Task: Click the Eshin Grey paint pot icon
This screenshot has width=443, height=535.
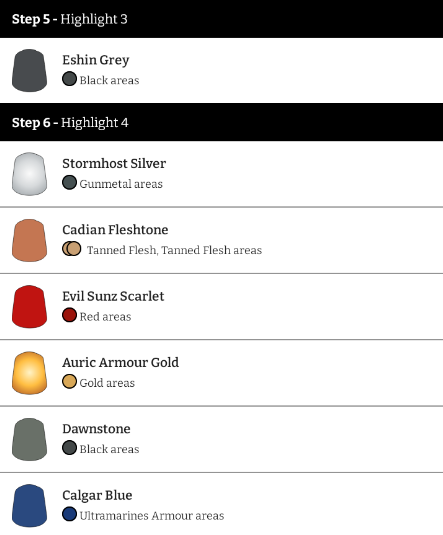Action: [x=29, y=70]
